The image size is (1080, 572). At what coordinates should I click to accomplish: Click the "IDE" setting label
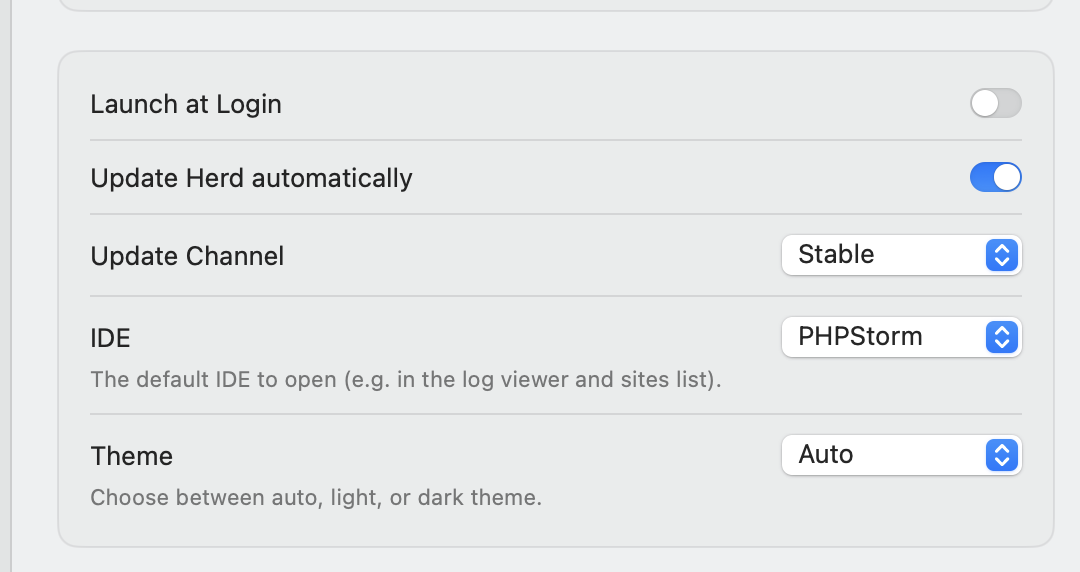pyautogui.click(x=110, y=338)
